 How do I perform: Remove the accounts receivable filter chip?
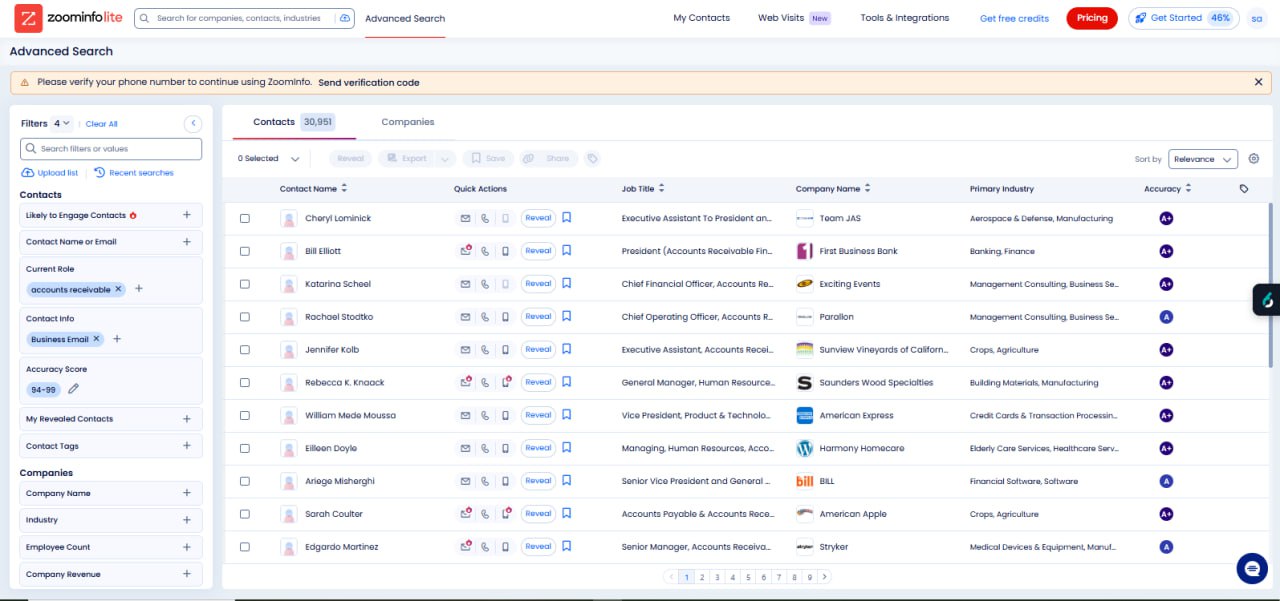118,289
